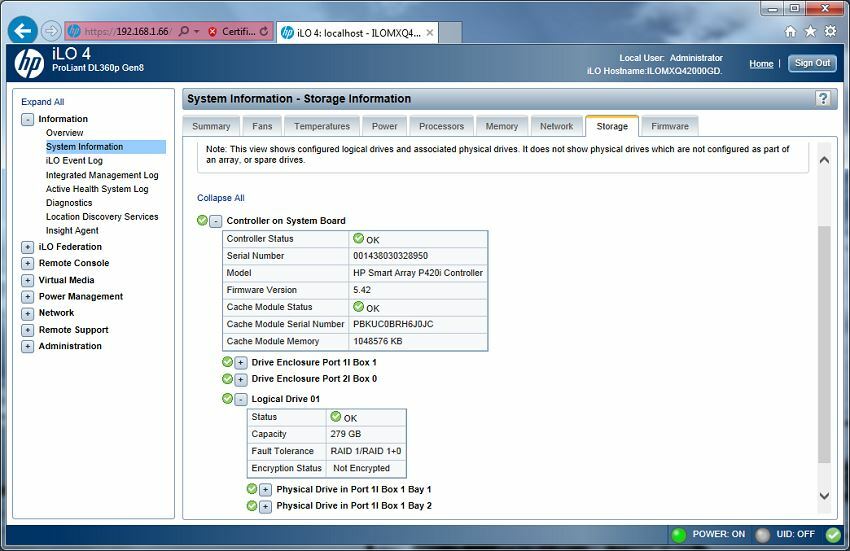Open browser home page icon
The width and height of the screenshot is (850, 551).
click(790, 31)
